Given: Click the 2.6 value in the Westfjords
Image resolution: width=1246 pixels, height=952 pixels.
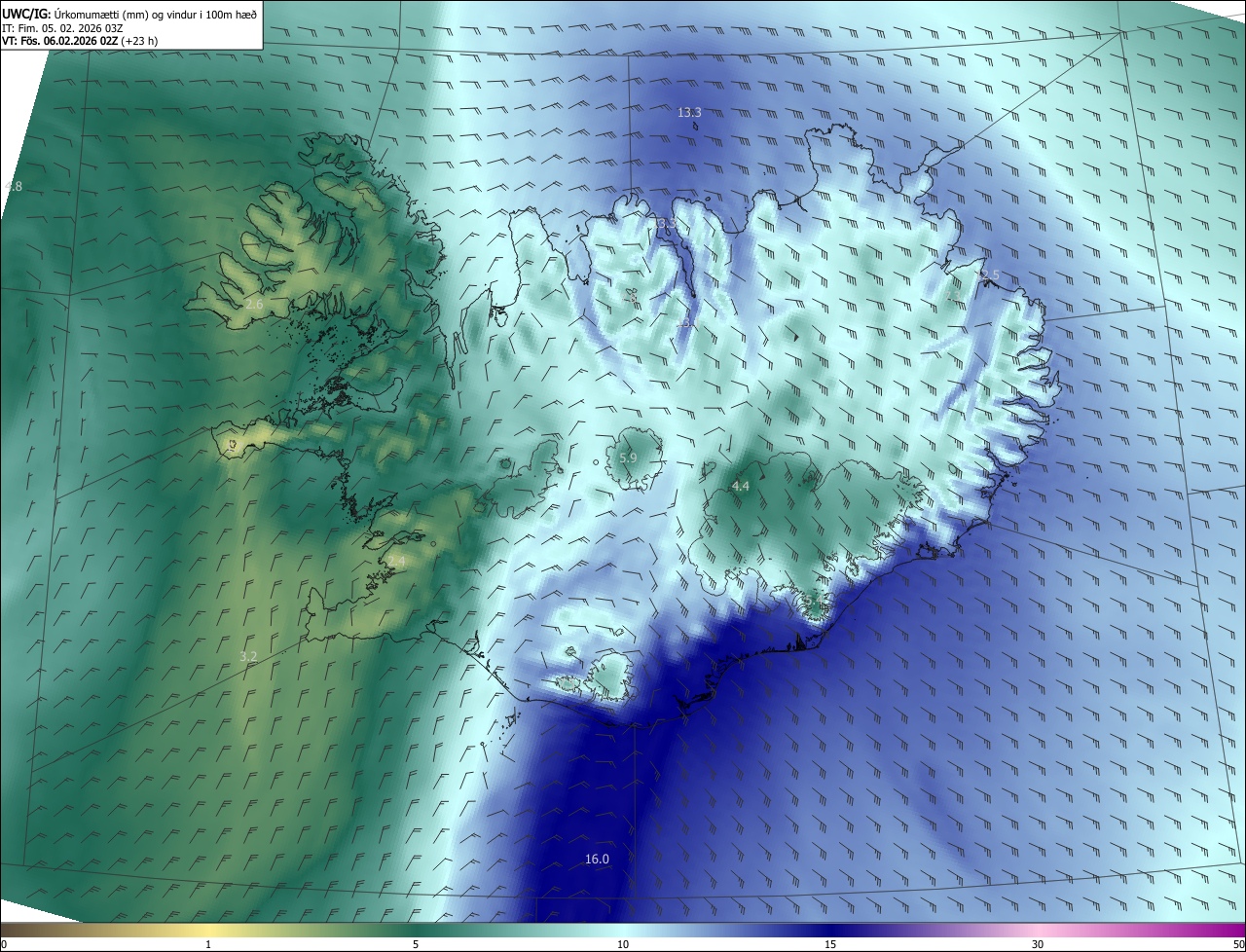Looking at the screenshot, I should 254,305.
